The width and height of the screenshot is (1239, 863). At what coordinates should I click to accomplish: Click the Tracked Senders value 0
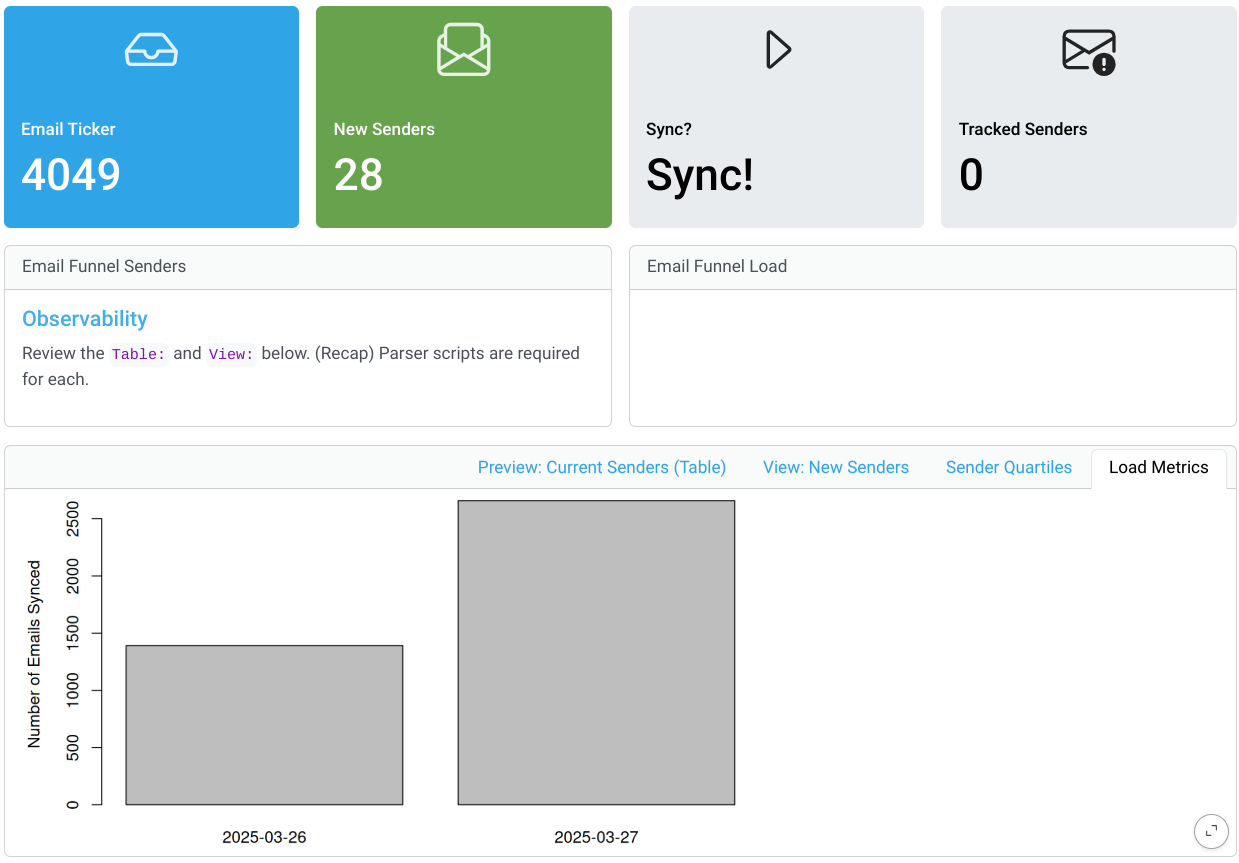coord(971,175)
